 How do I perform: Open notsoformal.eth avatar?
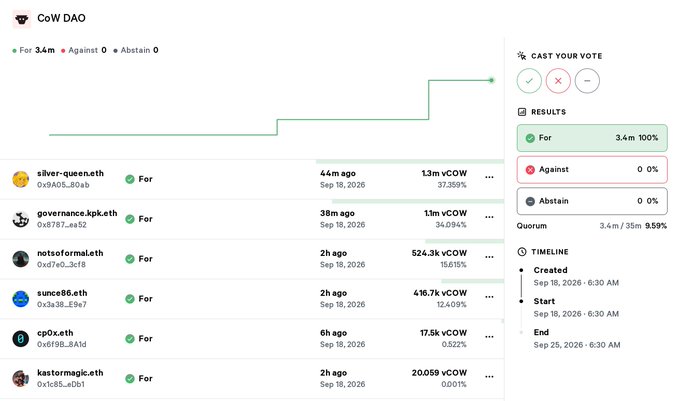coord(20,259)
